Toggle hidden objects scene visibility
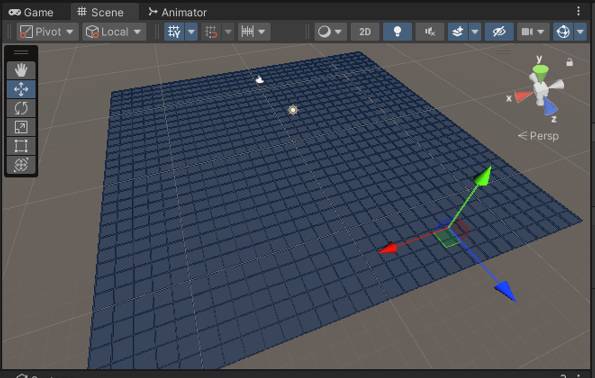 [499, 32]
